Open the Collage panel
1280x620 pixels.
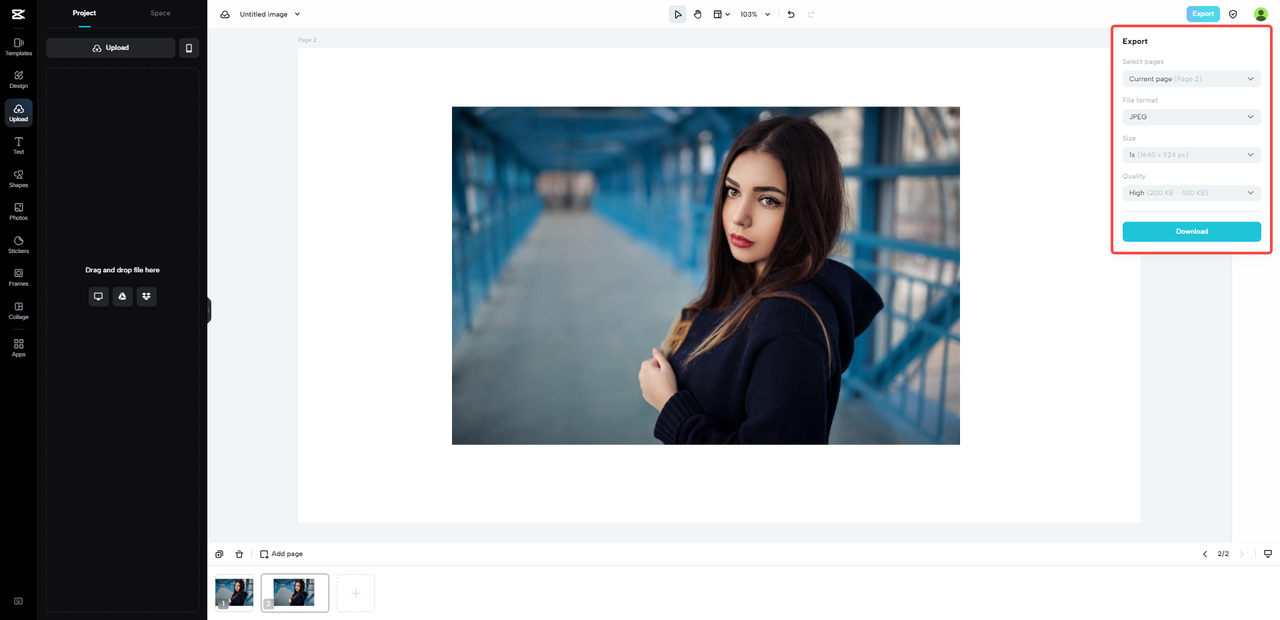pos(18,311)
